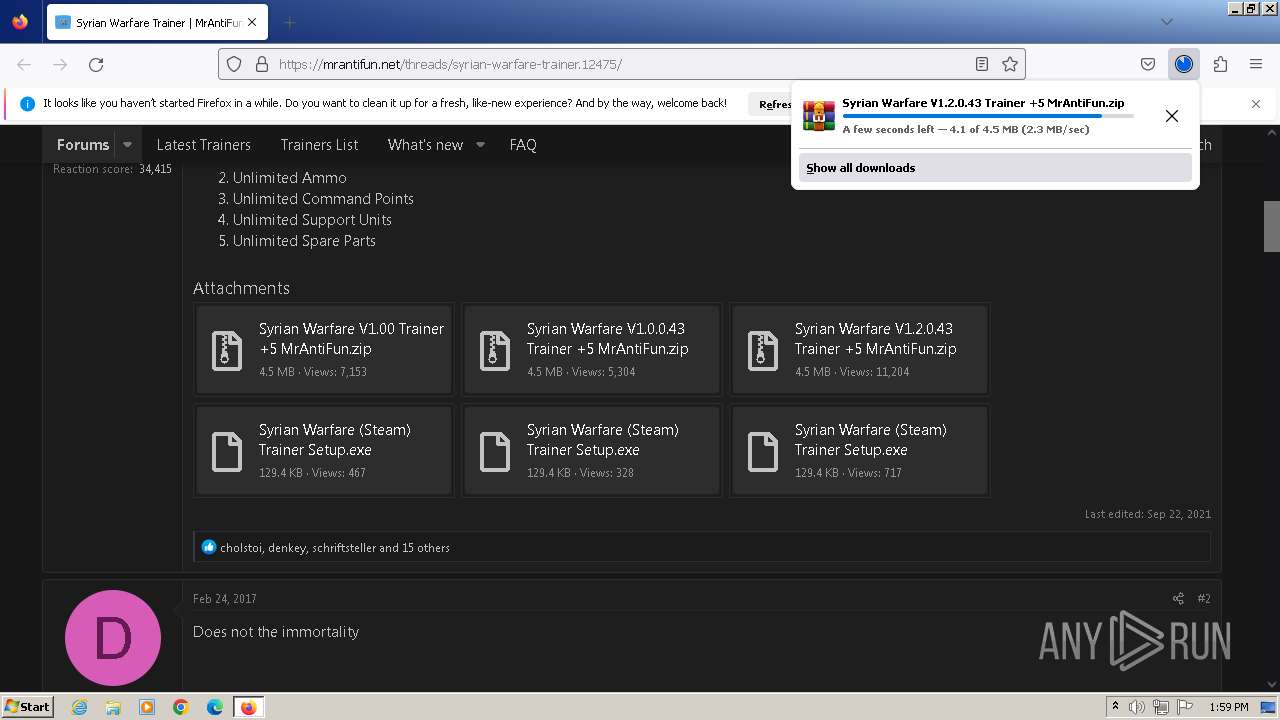Image resolution: width=1280 pixels, height=720 pixels.
Task: Click the 1:59 PM taskbar clock
Action: point(1229,707)
